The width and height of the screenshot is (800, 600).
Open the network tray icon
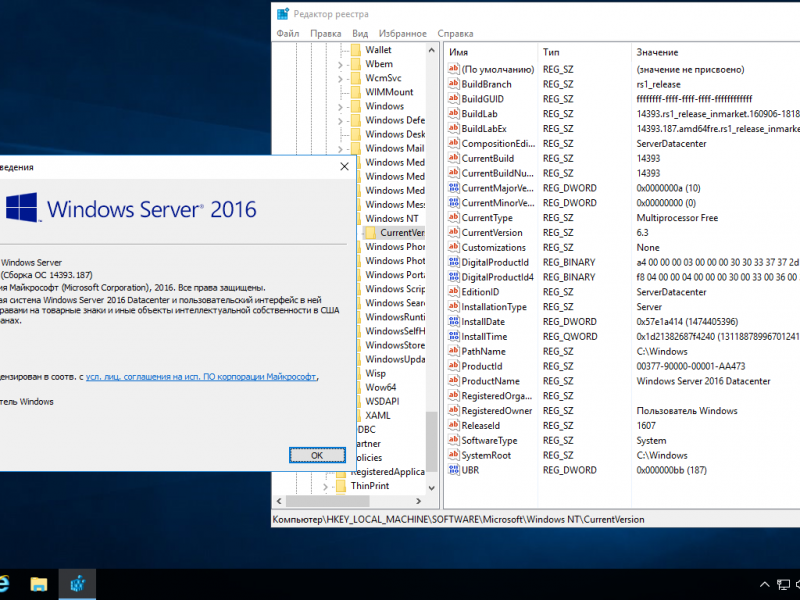click(x=783, y=584)
